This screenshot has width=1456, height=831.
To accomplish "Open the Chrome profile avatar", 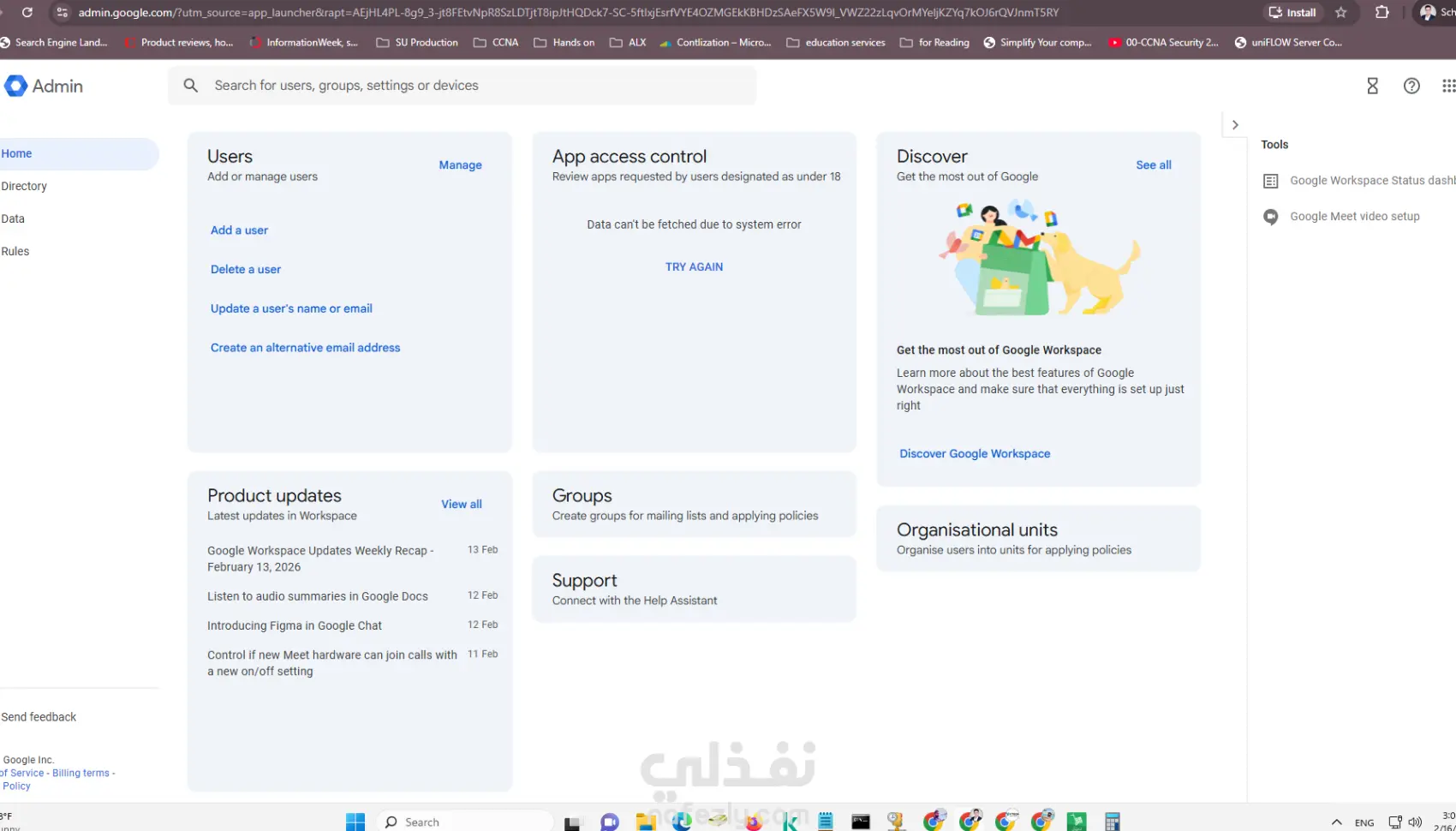I will tap(1428, 13).
